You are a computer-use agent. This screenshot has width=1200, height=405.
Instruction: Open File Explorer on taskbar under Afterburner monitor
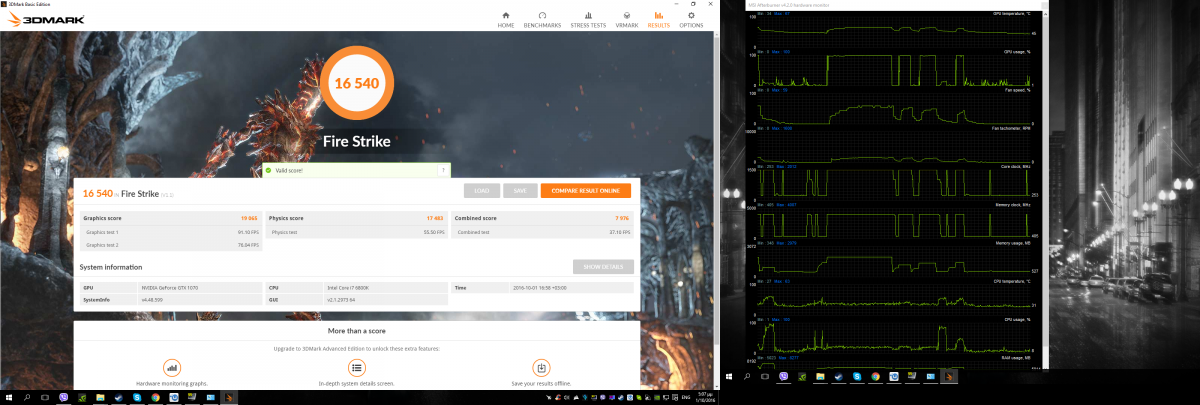[820, 377]
